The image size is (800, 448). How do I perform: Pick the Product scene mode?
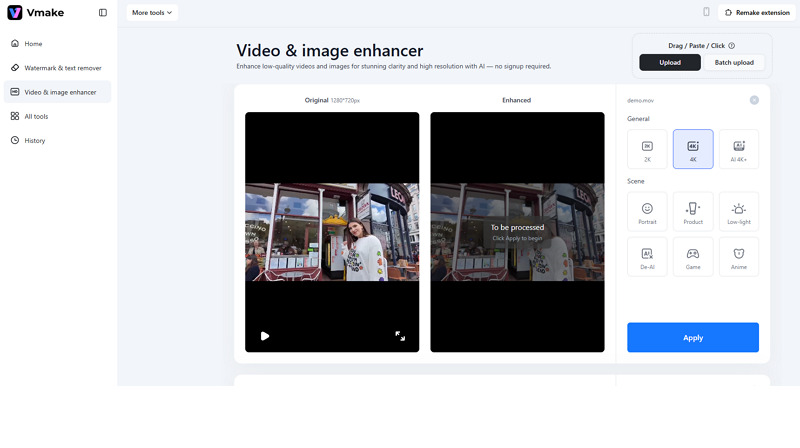[x=693, y=212]
